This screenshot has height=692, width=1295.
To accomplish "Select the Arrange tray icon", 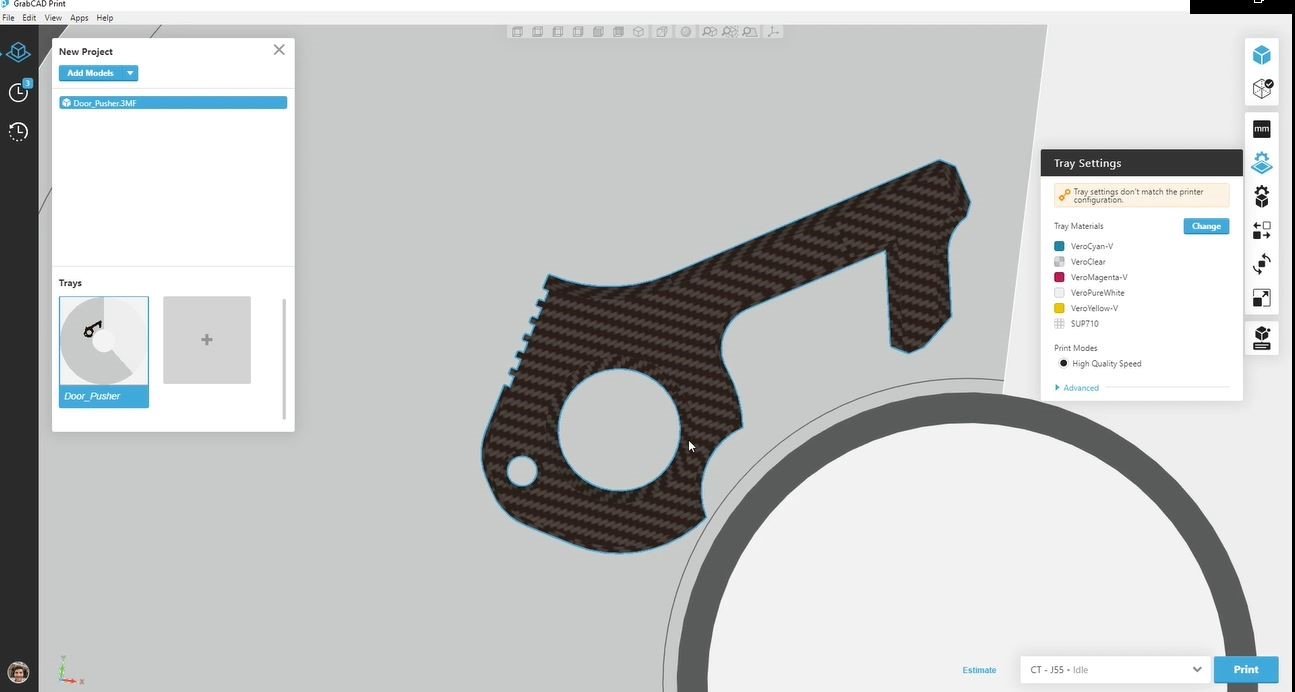I will tap(1261, 231).
